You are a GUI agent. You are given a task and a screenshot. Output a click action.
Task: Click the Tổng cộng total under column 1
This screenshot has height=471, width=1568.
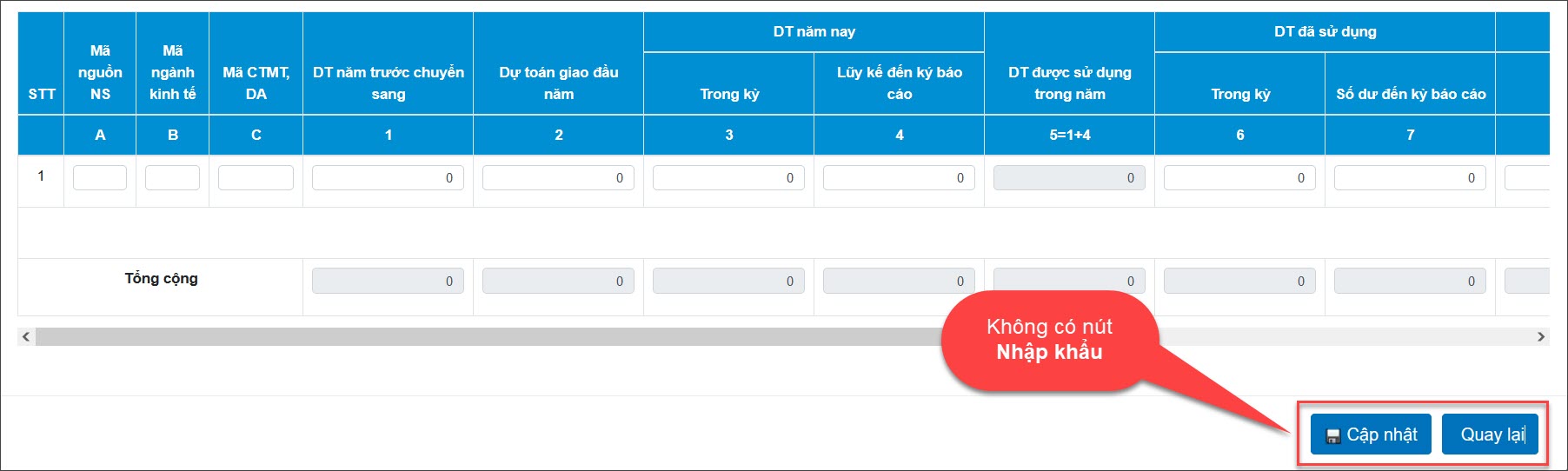(x=388, y=281)
